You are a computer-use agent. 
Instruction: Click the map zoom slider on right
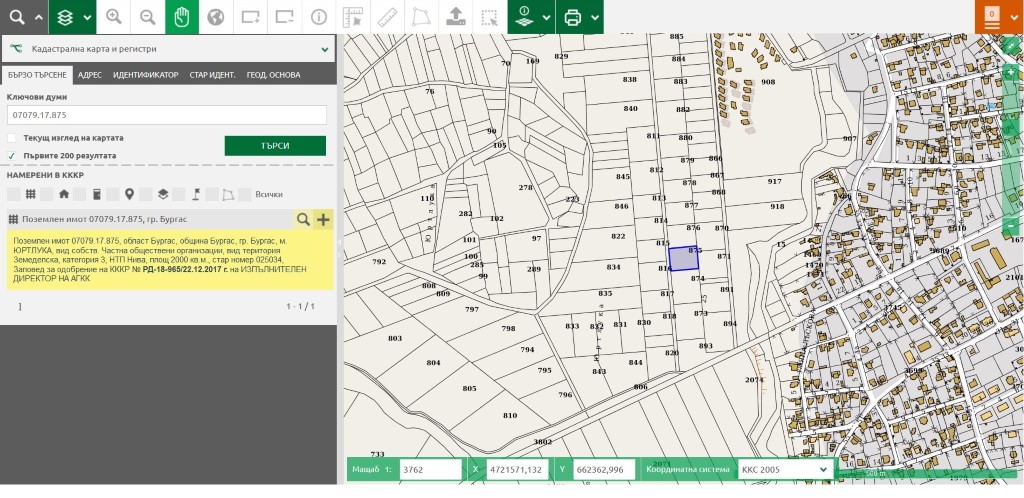1009,150
